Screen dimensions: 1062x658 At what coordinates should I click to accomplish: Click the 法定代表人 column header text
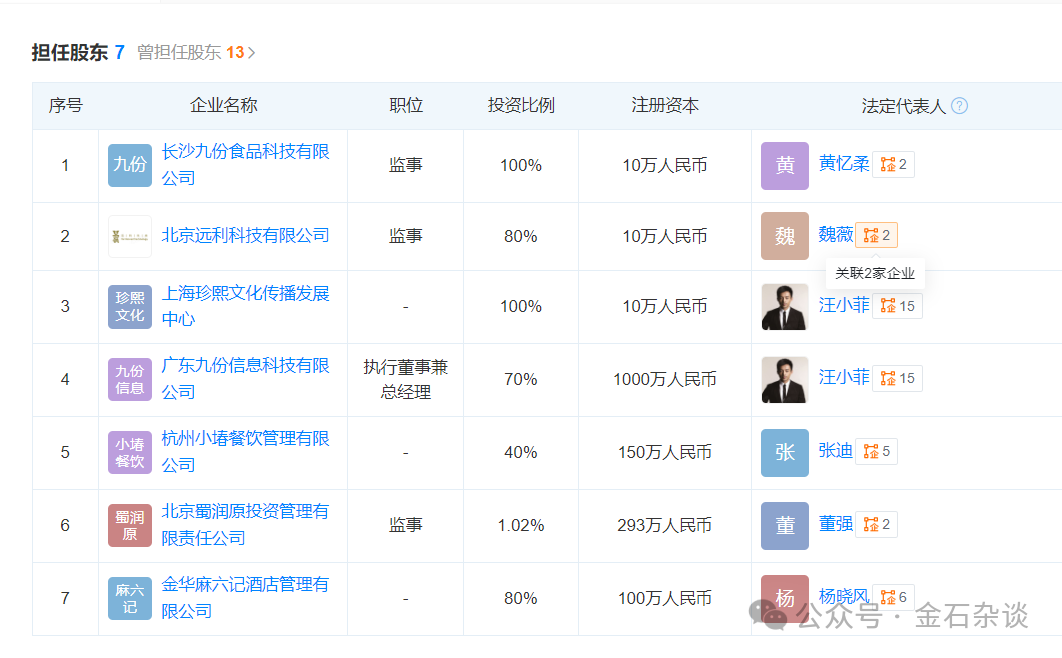click(x=904, y=106)
